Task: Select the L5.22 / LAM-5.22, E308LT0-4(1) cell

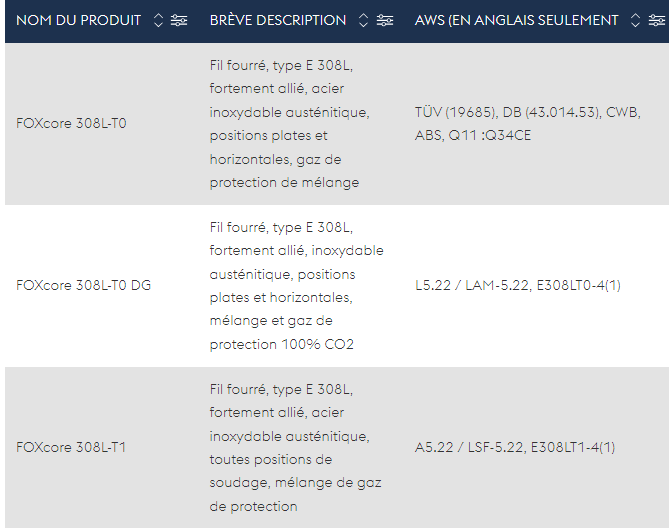Action: click(517, 285)
